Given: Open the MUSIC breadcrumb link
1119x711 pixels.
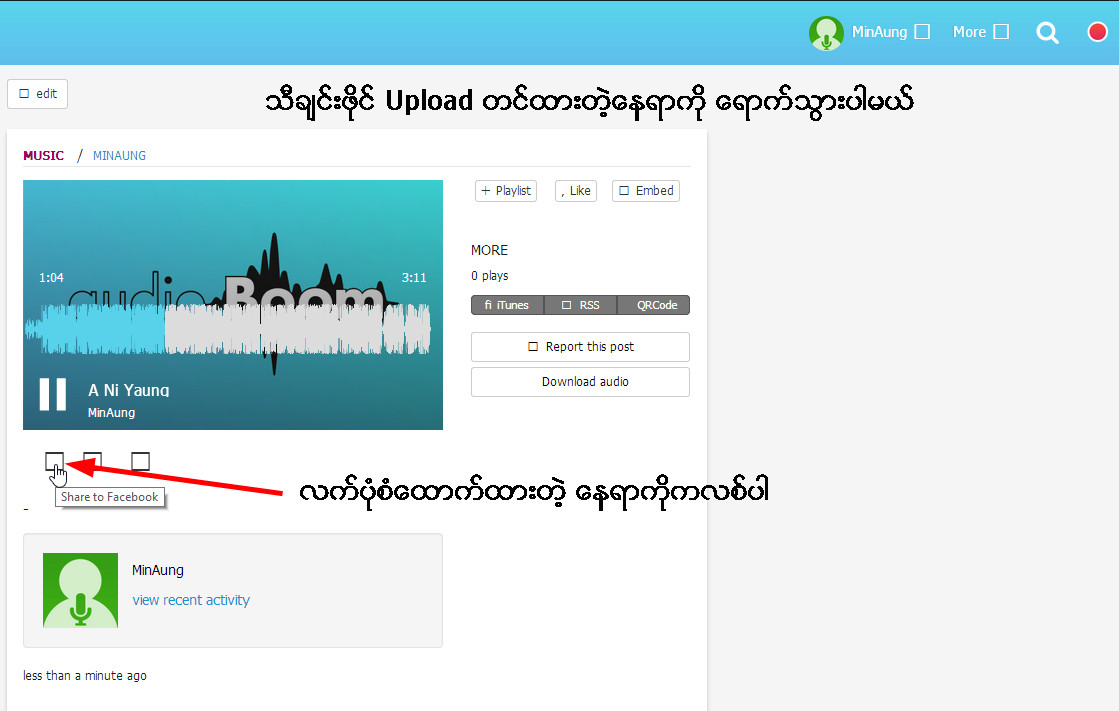Looking at the screenshot, I should (44, 156).
